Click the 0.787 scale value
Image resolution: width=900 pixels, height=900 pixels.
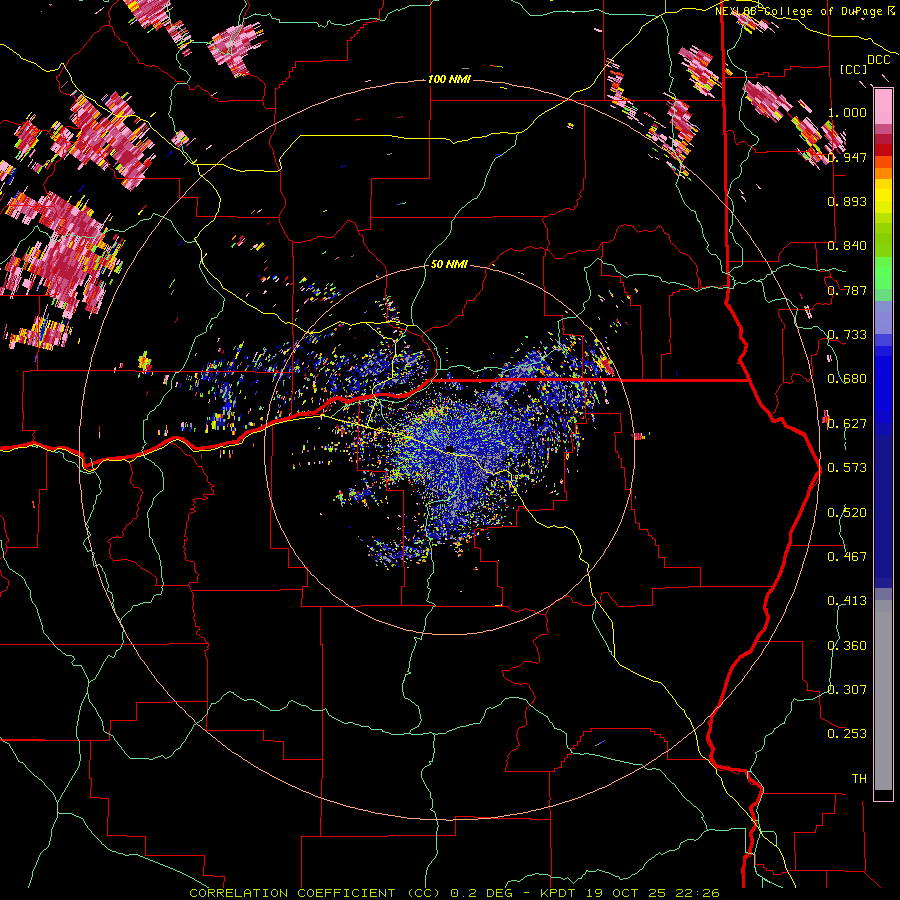coord(847,290)
